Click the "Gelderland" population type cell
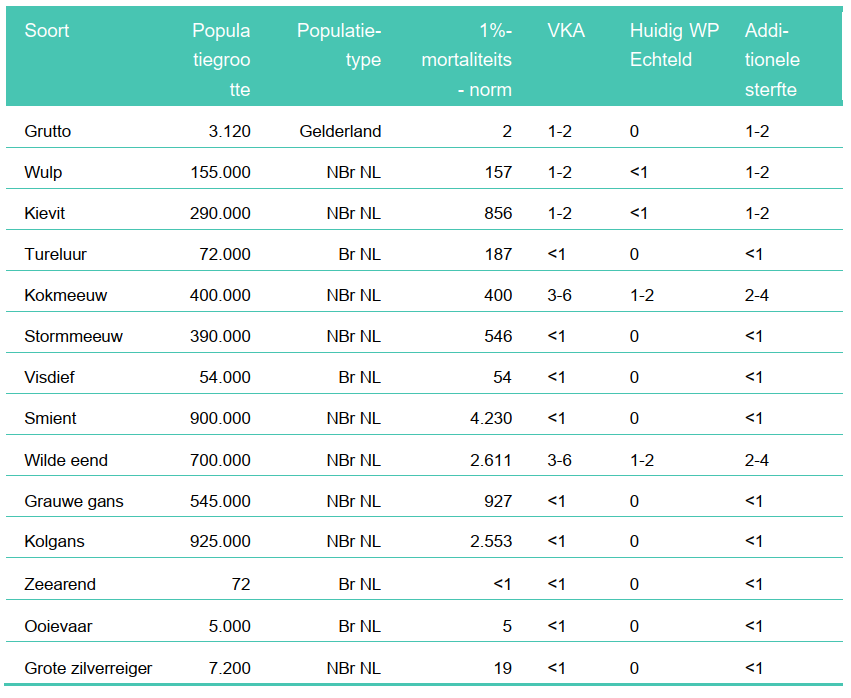The height and width of the screenshot is (698, 851). coord(340,131)
